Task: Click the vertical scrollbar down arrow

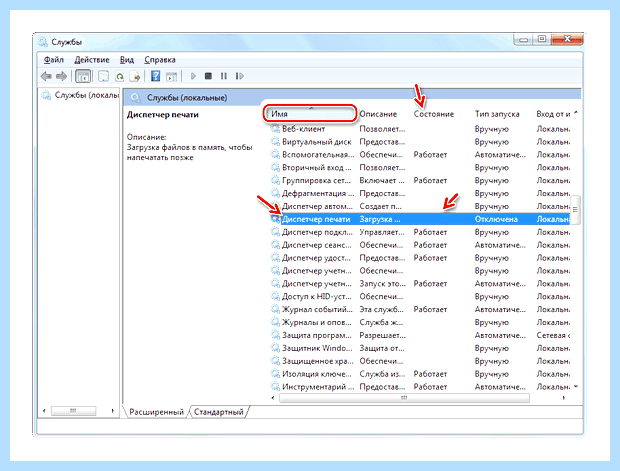Action: (576, 386)
